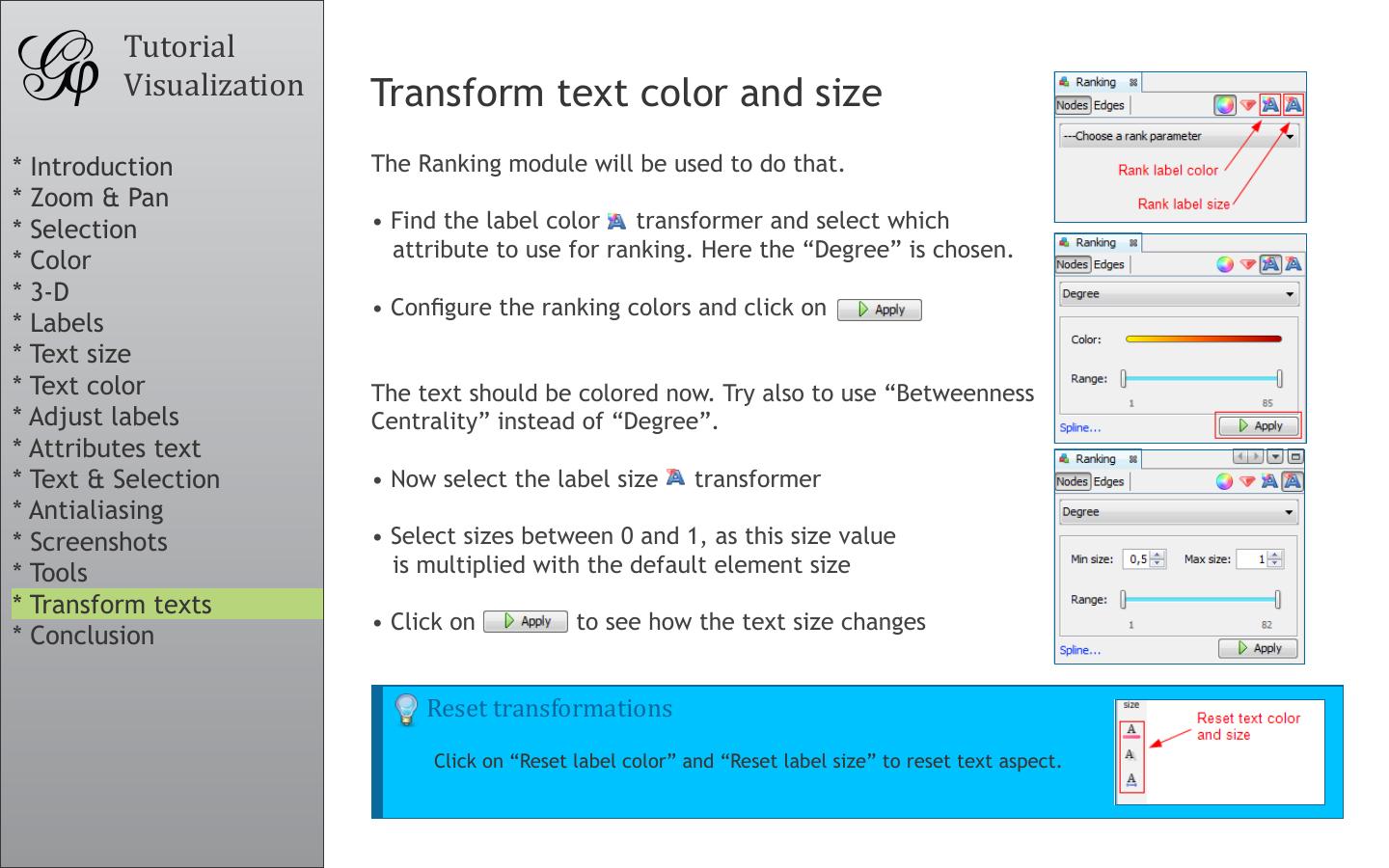1389x868 pixels.
Task: Click the Max size stepper arrows
Action: click(x=1275, y=558)
